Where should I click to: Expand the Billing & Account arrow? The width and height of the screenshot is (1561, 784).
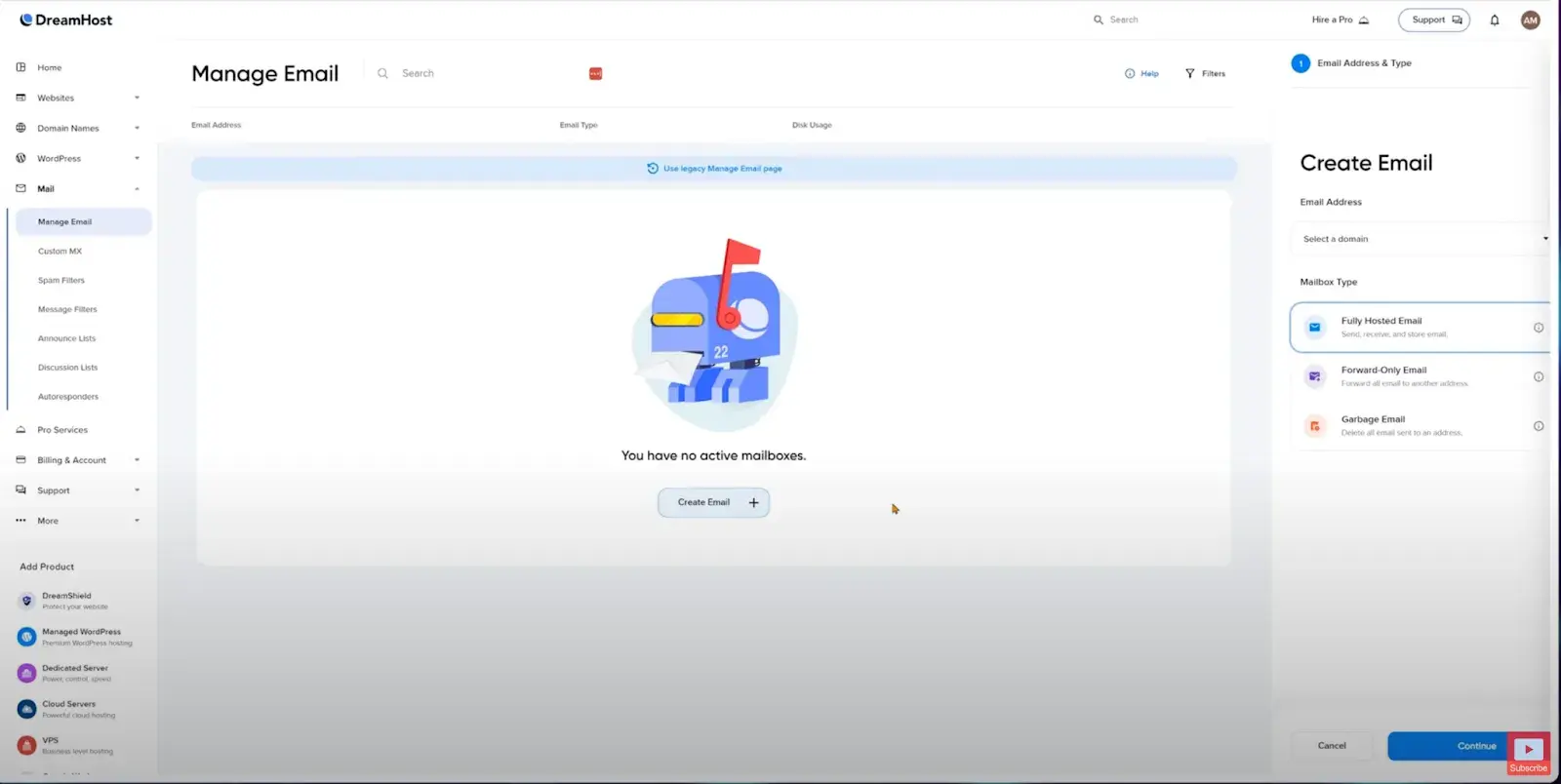click(x=137, y=460)
